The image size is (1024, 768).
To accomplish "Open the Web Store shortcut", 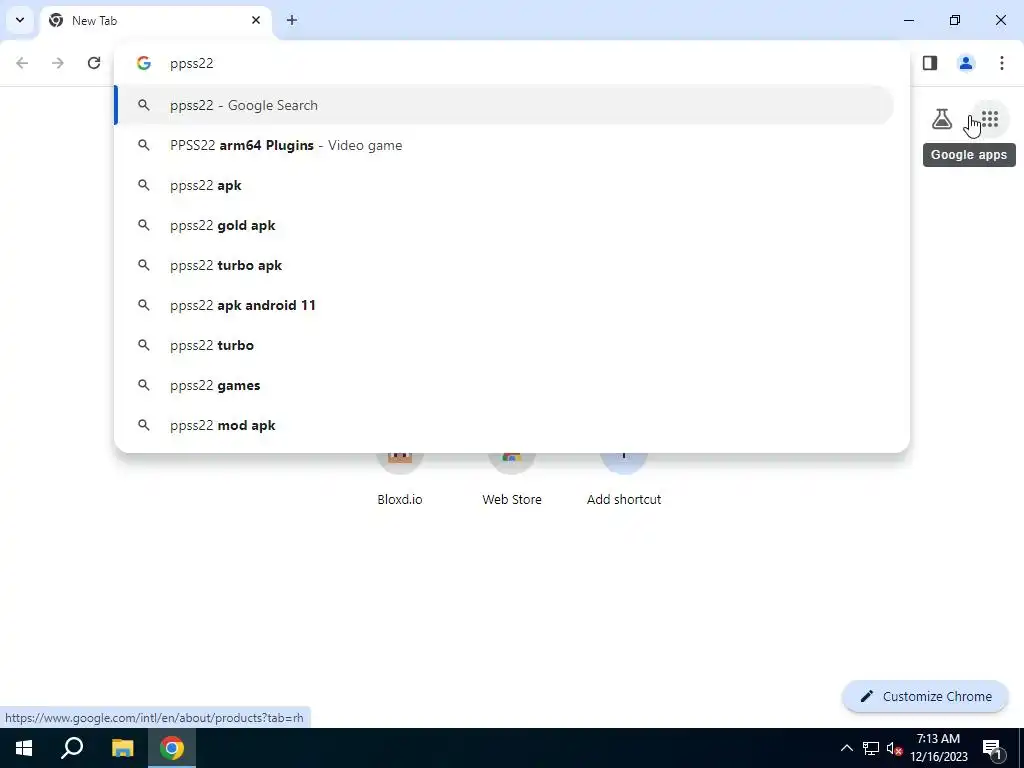I will tap(512, 480).
